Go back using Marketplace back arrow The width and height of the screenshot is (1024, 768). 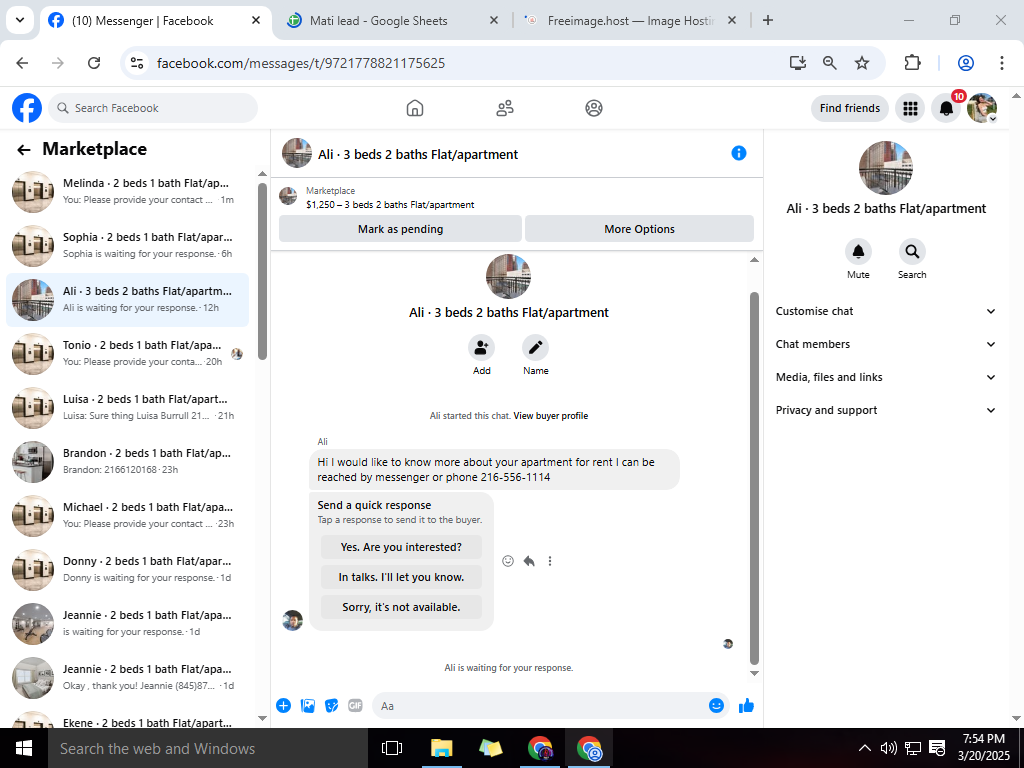pos(24,150)
